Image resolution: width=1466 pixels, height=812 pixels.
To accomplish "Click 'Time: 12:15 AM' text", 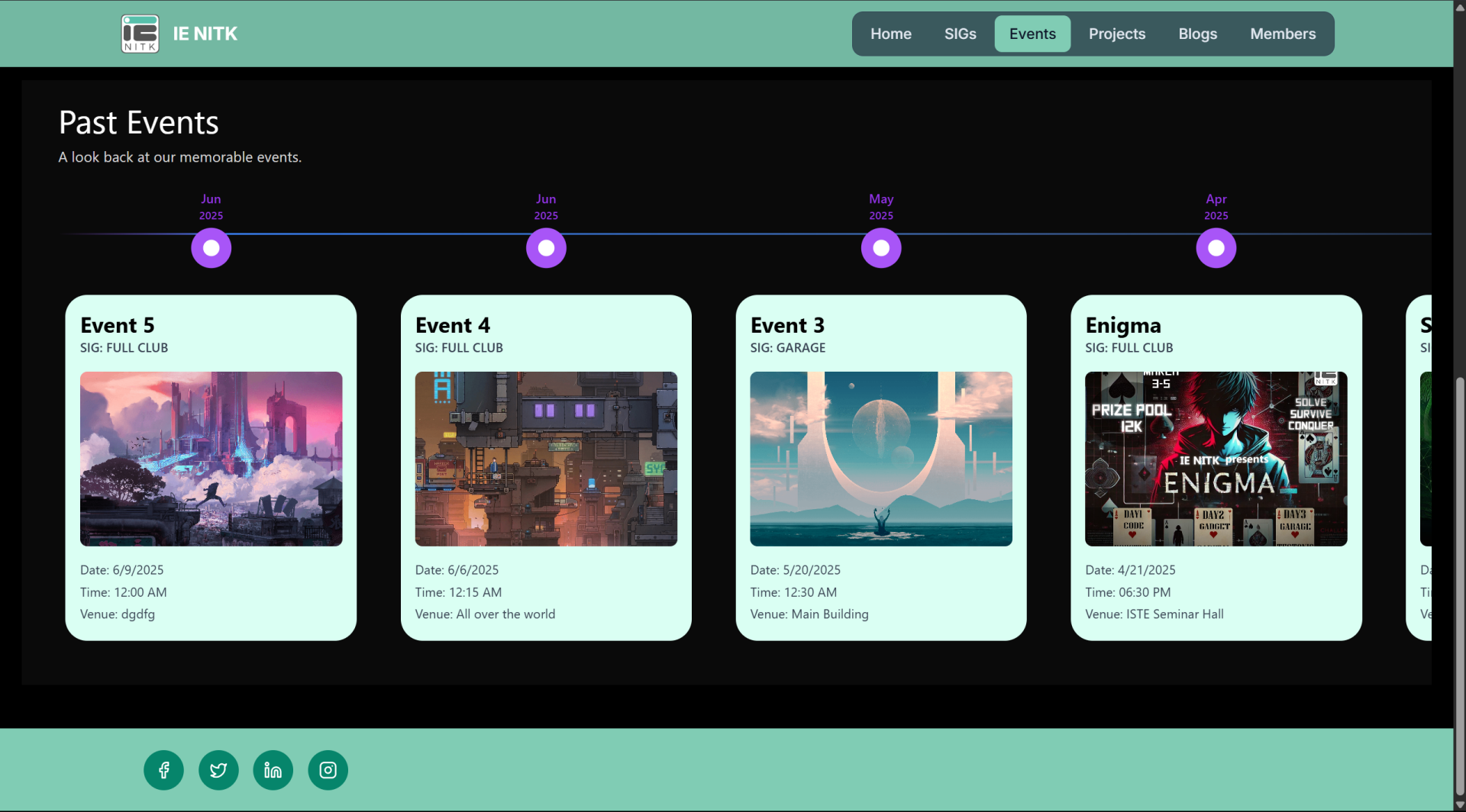I will [x=458, y=592].
